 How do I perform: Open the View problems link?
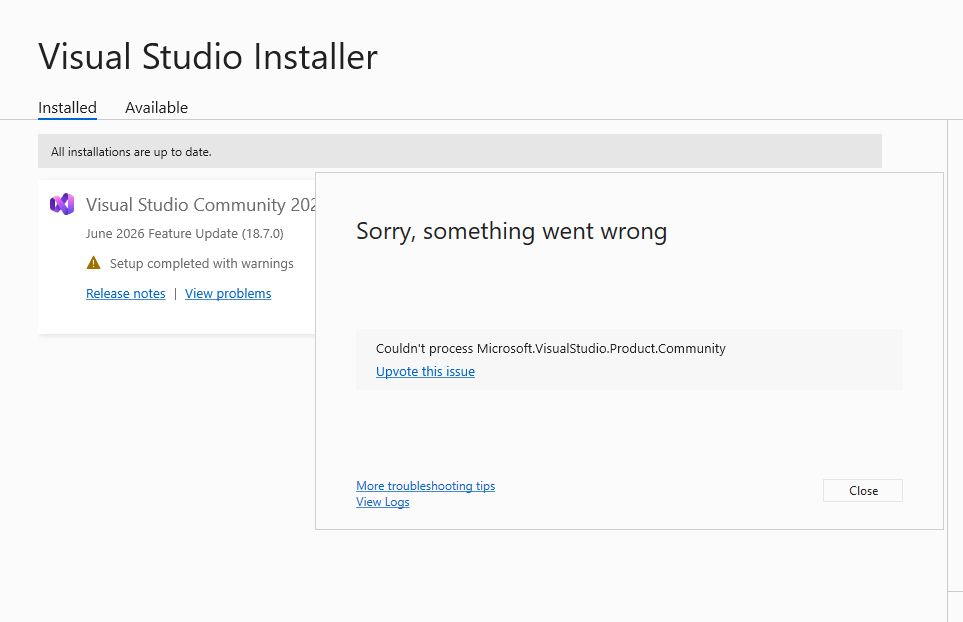[228, 294]
